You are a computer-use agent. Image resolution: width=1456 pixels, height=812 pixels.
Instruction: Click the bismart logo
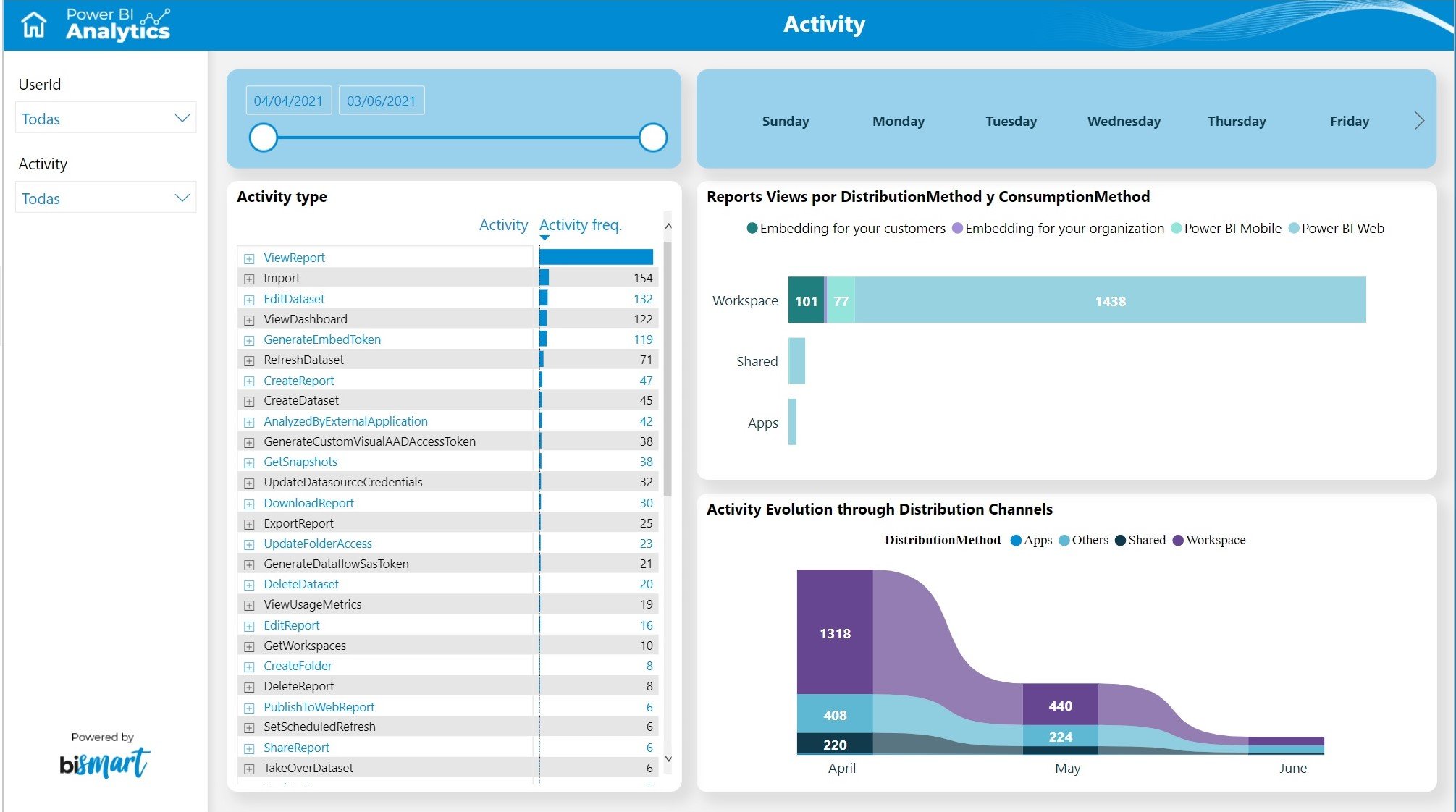(x=104, y=762)
